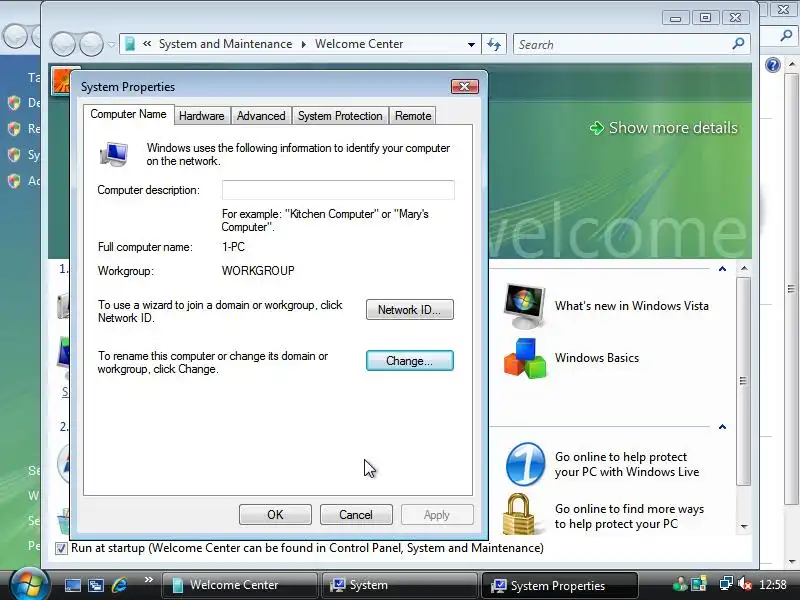Screen dimensions: 800x600
Task: Click the greyed-out Apply button
Action: pyautogui.click(x=437, y=515)
